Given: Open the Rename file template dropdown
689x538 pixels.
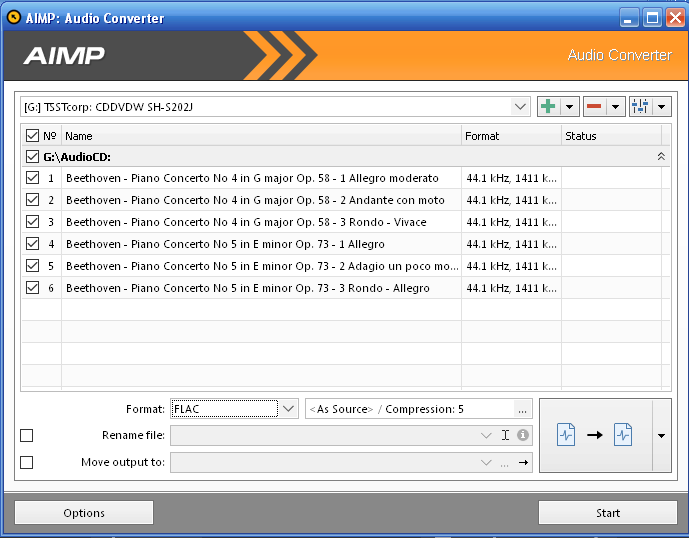Looking at the screenshot, I should (x=486, y=435).
